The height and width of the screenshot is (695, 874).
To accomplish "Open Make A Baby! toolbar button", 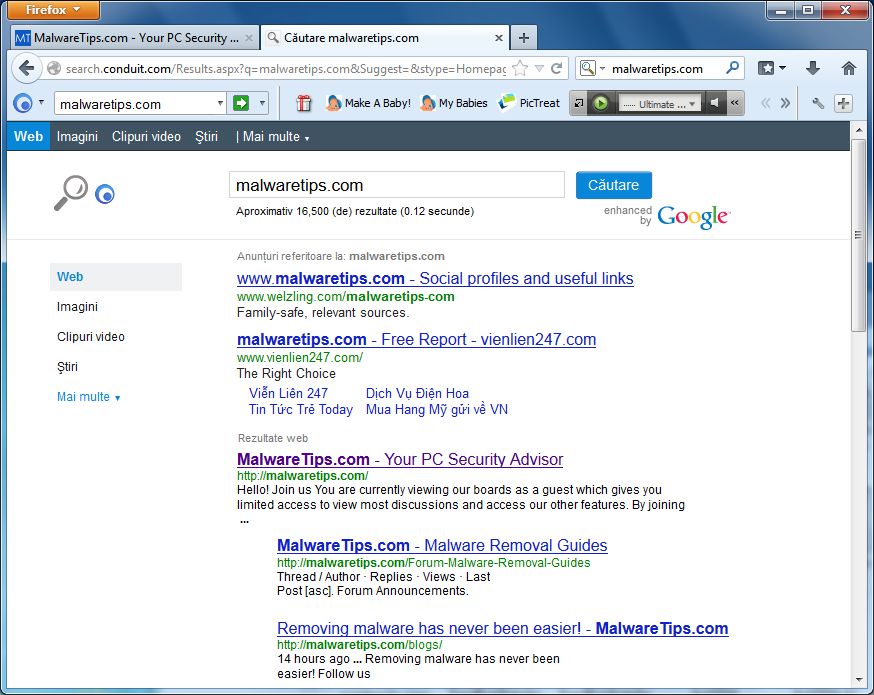I will 368,103.
